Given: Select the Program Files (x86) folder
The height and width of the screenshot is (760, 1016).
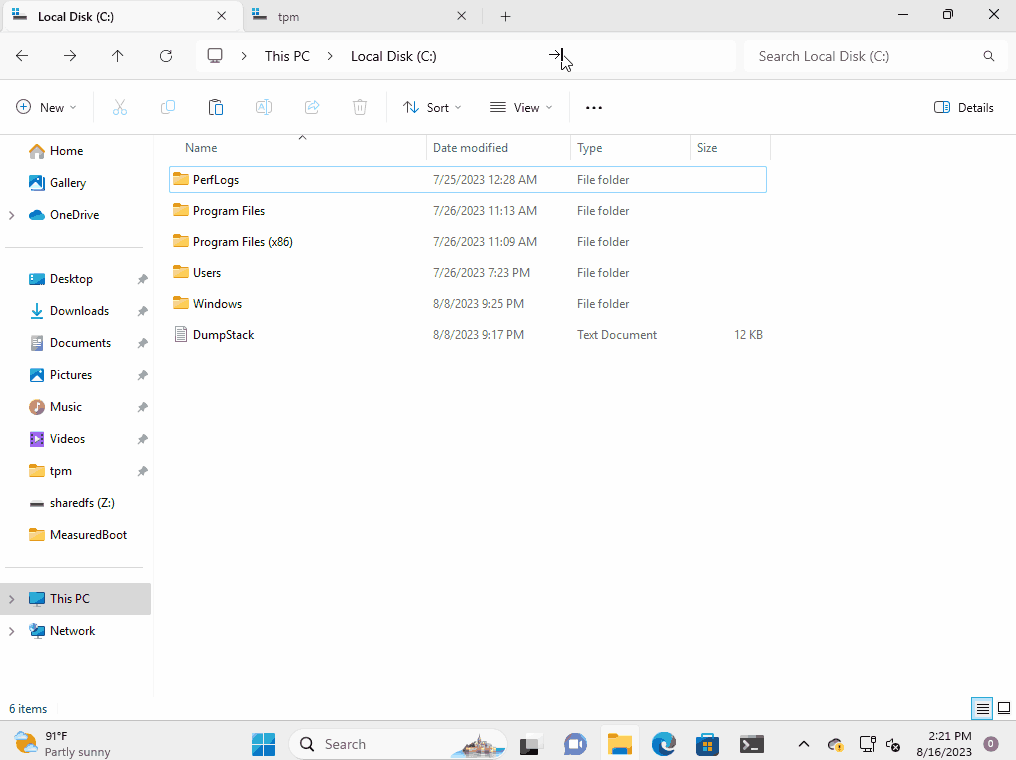Looking at the screenshot, I should pos(468,242).
